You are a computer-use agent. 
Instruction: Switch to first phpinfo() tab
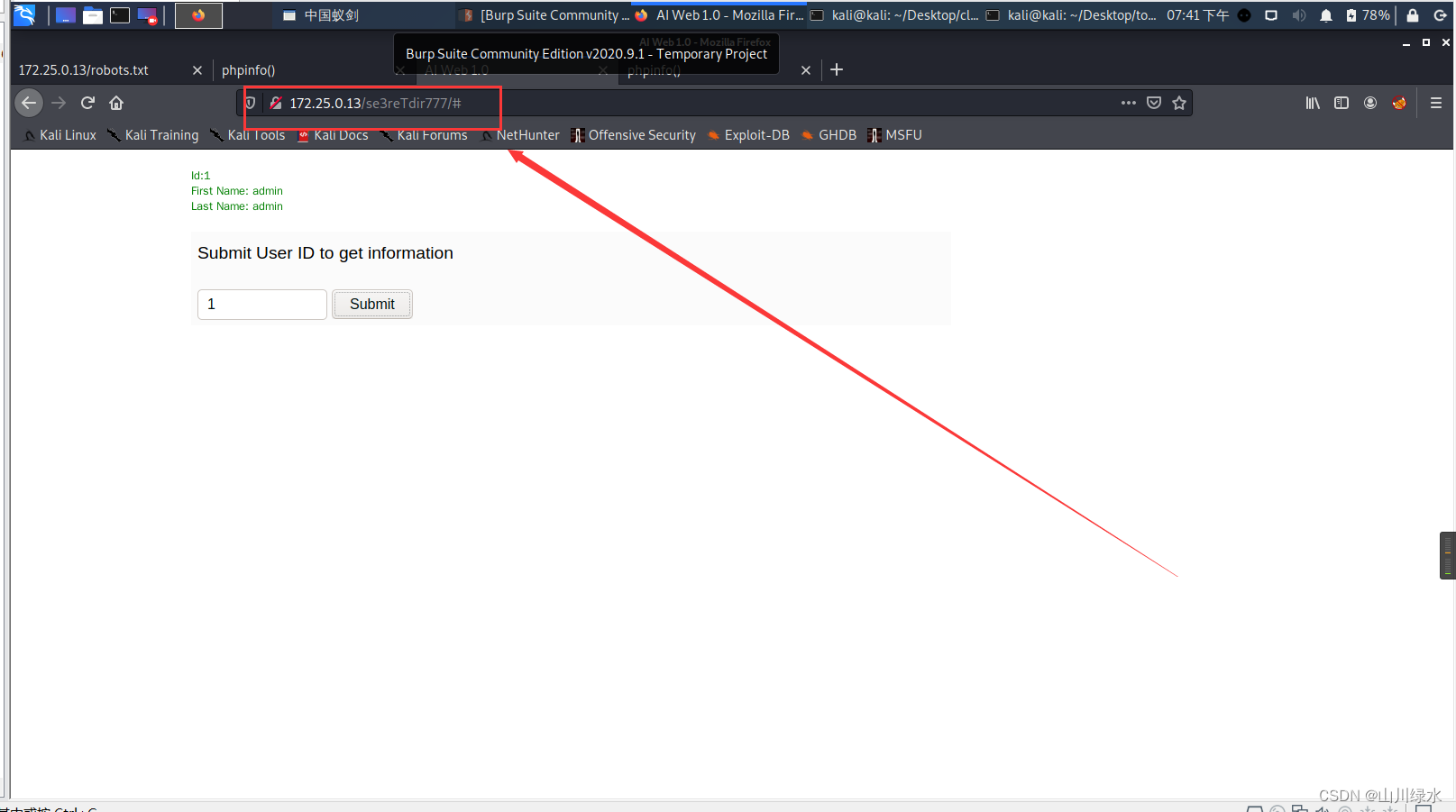[x=307, y=70]
